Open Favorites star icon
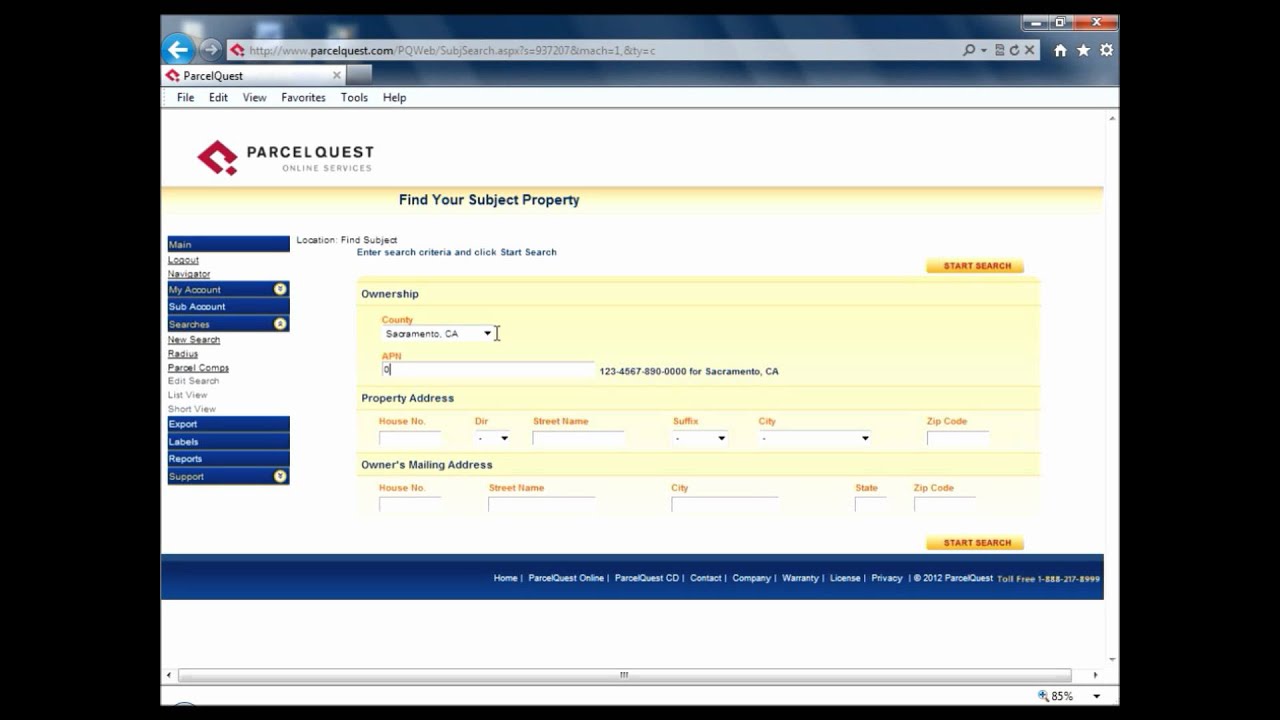This screenshot has width=1280, height=720. coord(1083,50)
